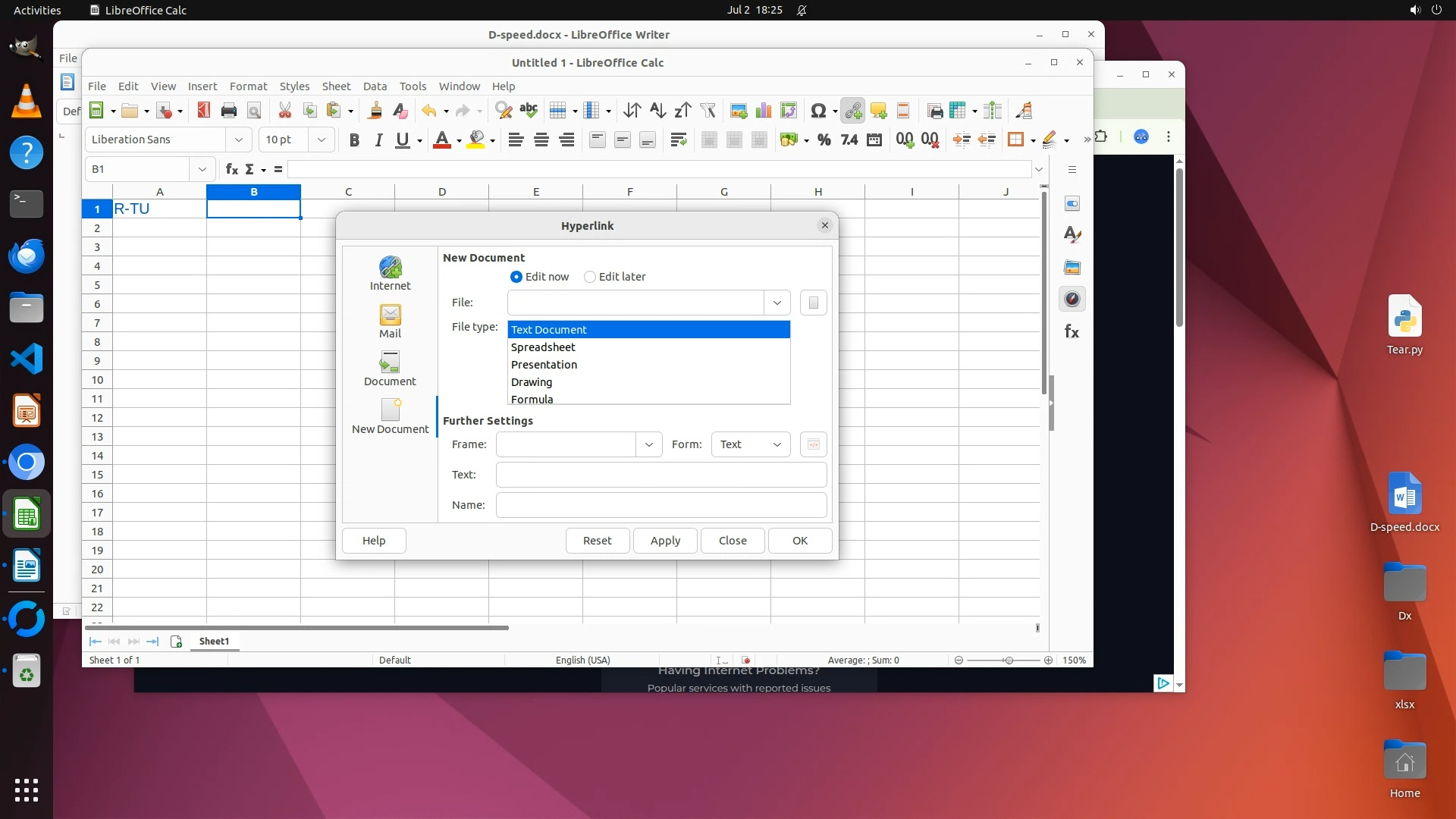
Task: Click the Sort Ascending toolbar icon
Action: click(x=657, y=111)
